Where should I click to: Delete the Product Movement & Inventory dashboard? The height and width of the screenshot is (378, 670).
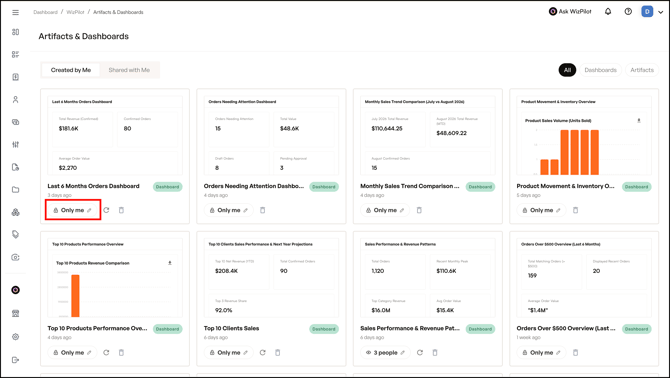[576, 210]
